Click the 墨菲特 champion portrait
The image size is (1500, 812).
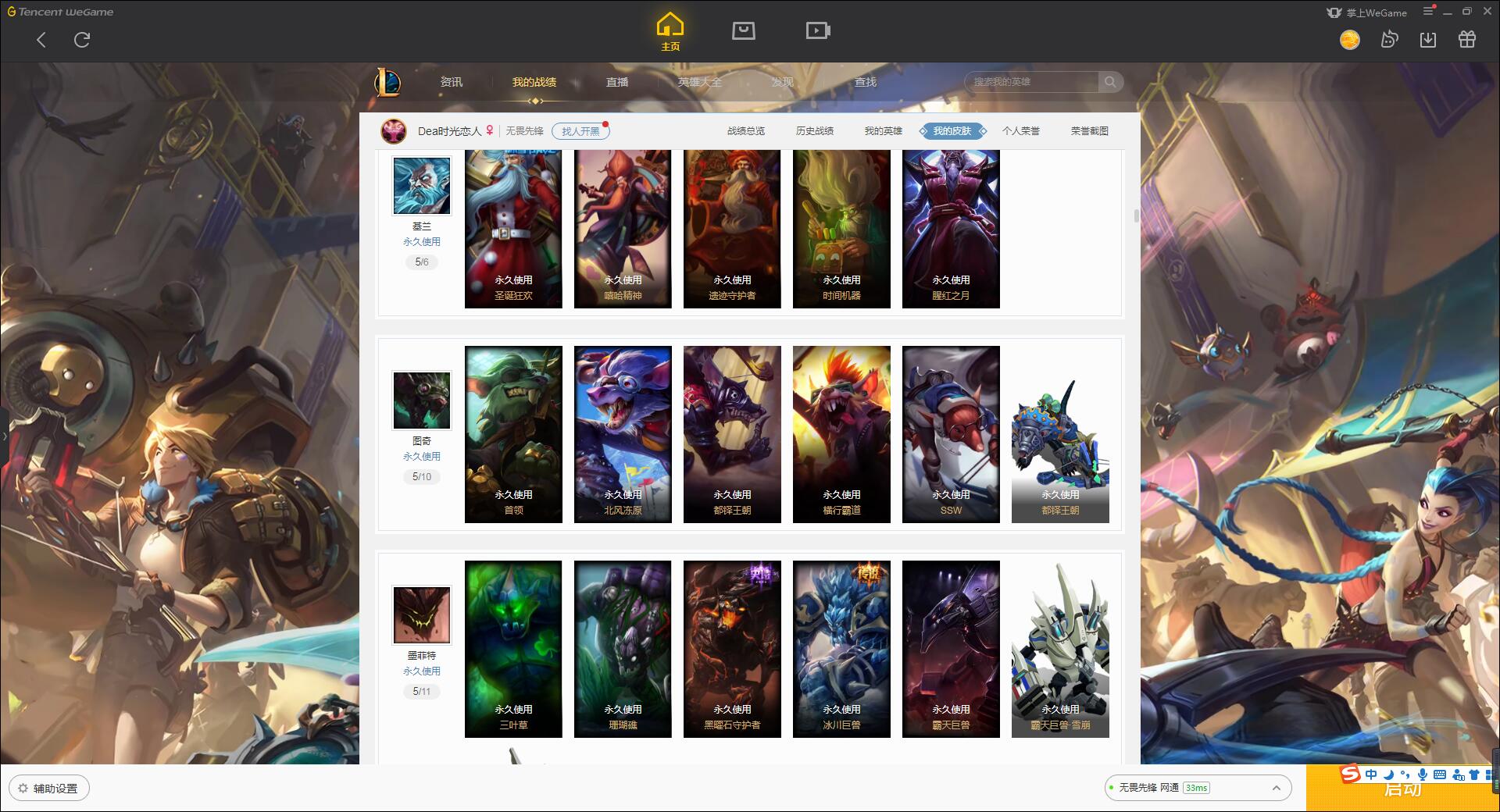pyautogui.click(x=422, y=614)
